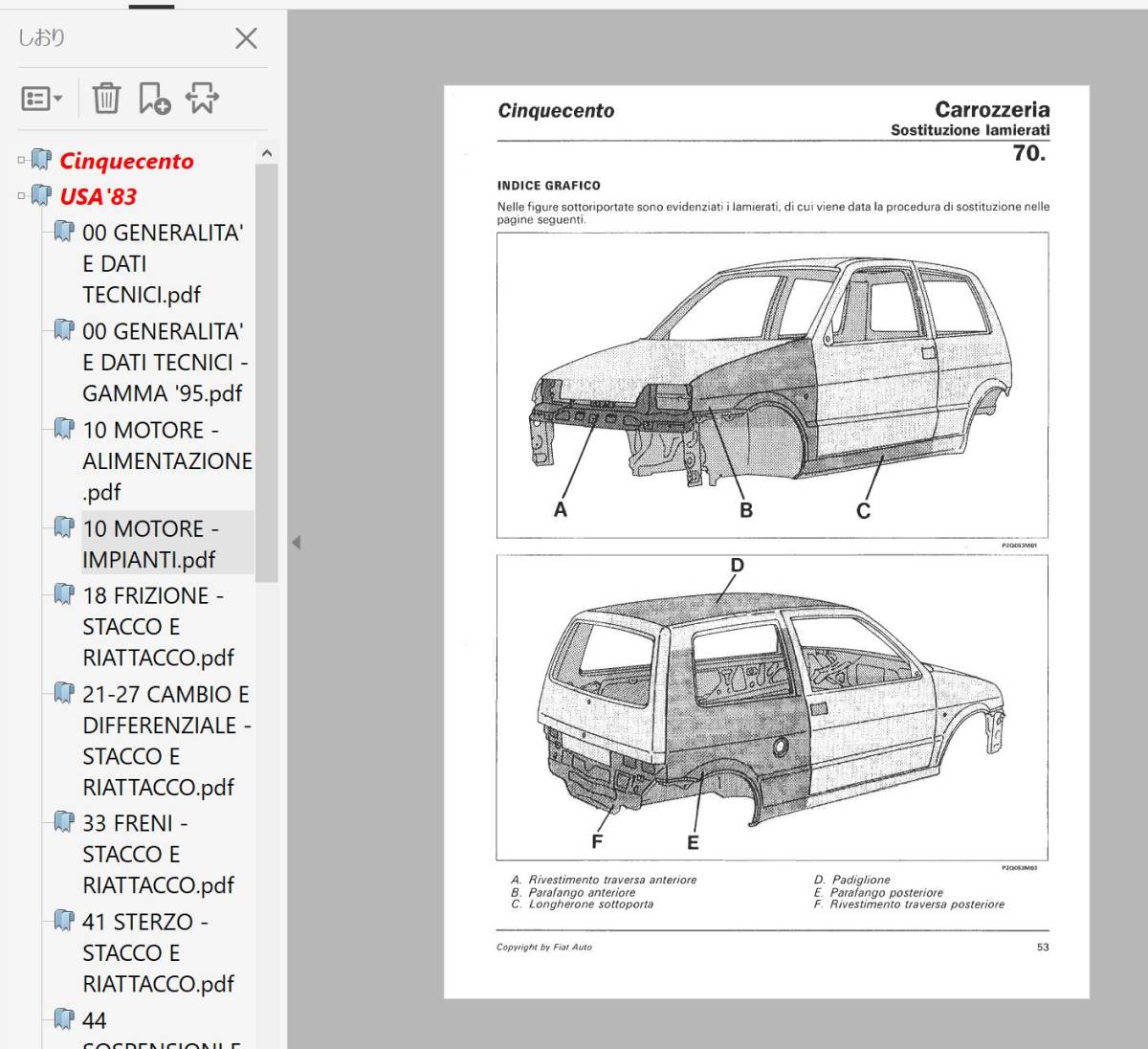Click label B under the front diagram
The image size is (1148, 1049).
click(x=746, y=510)
